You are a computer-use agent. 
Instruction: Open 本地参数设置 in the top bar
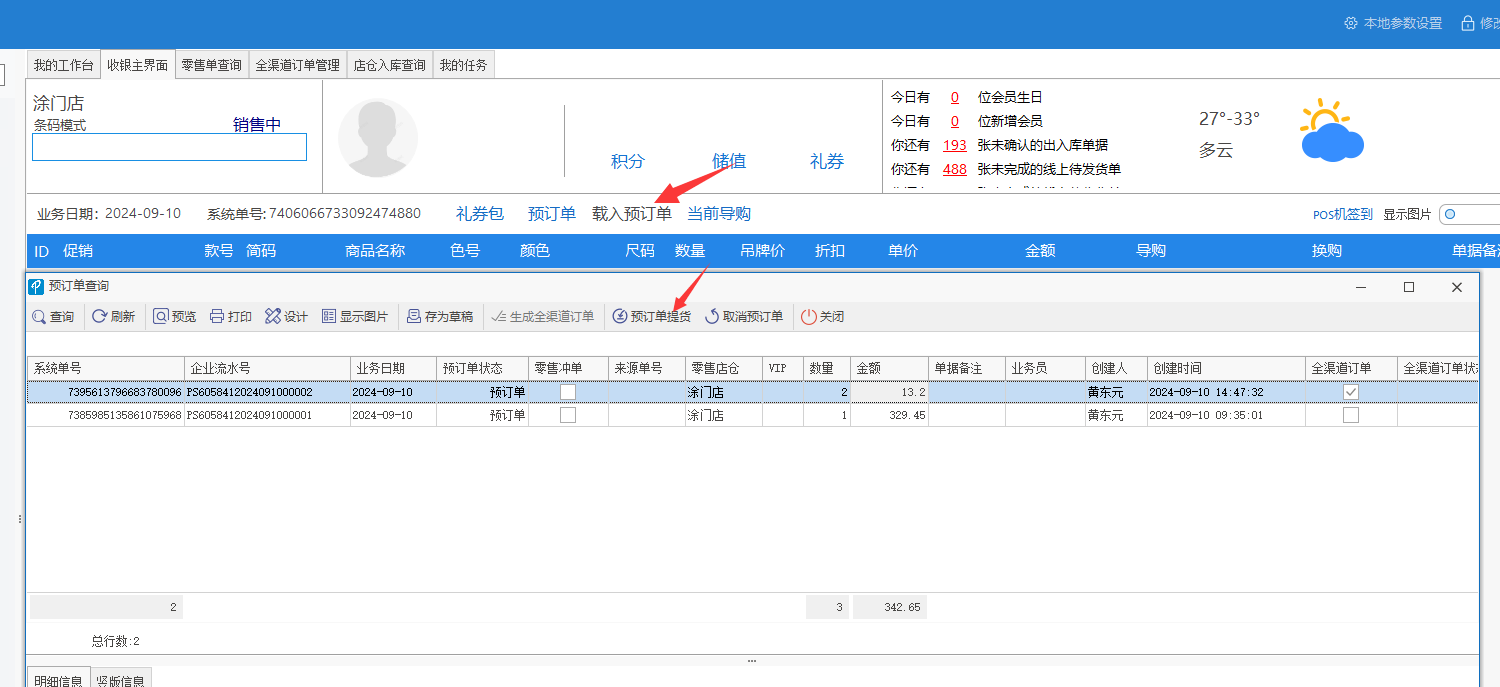pos(1393,23)
